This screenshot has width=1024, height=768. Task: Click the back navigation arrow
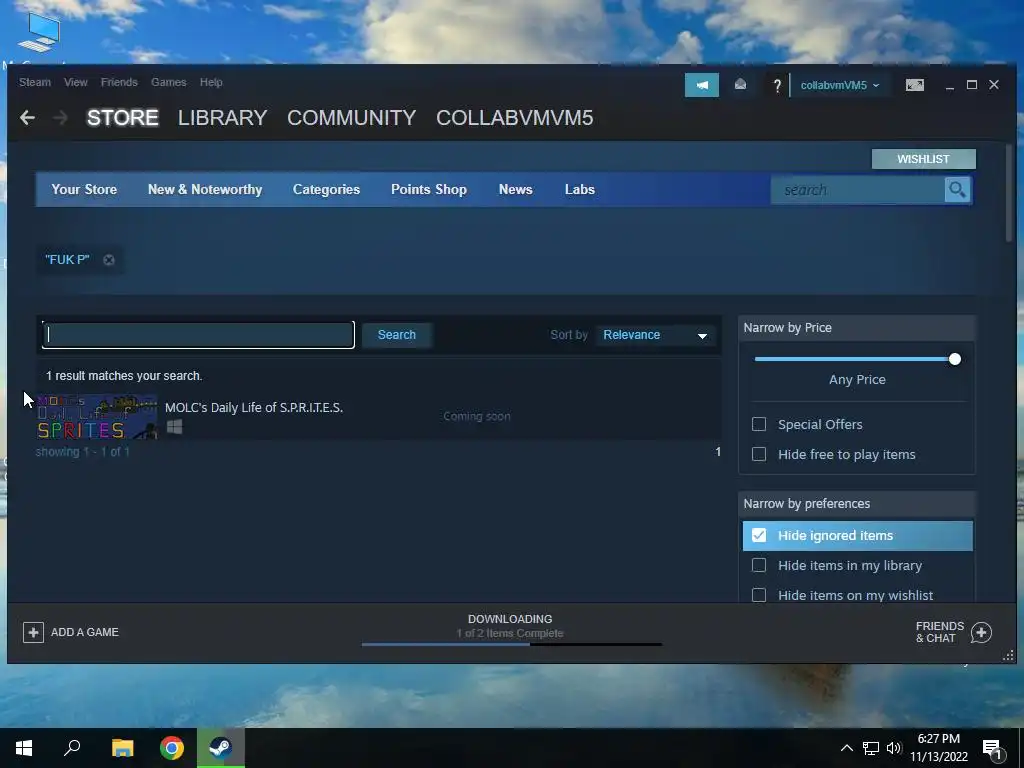tap(27, 118)
